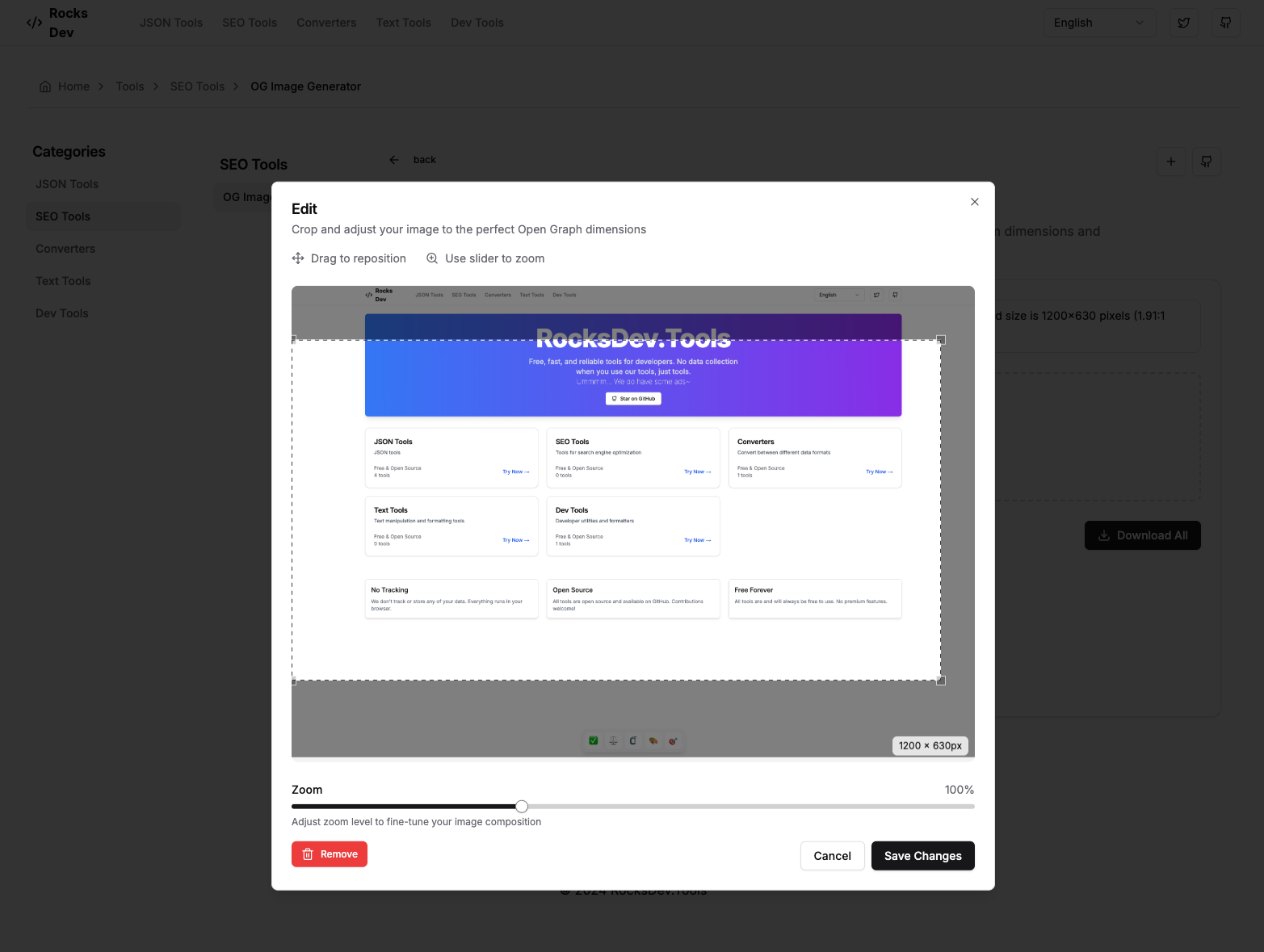Go to Tools breadcrumb link
1264x952 pixels.
click(130, 86)
